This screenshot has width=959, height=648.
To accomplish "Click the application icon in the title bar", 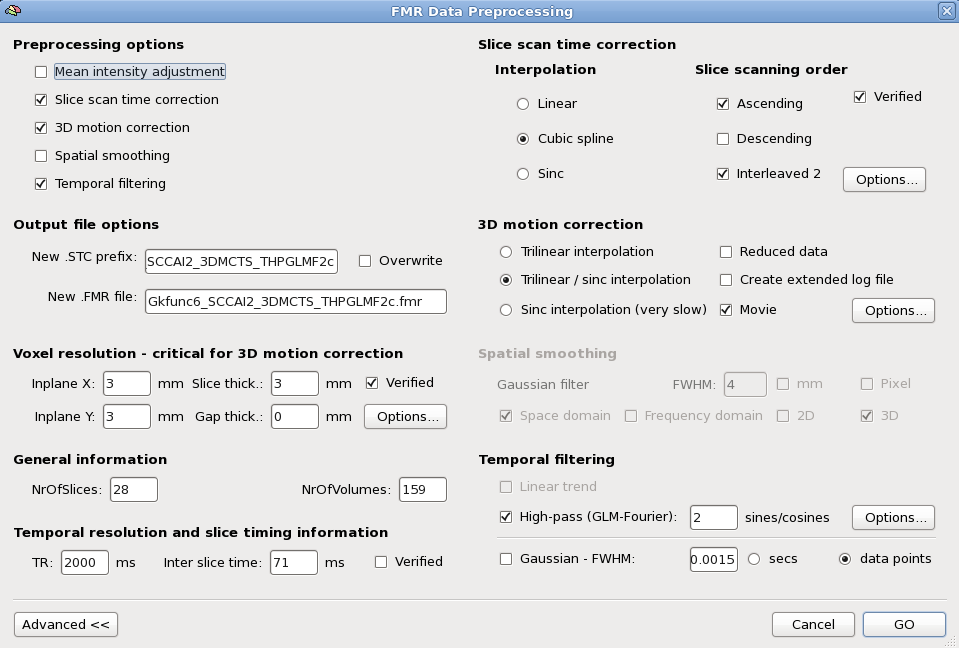I will point(14,11).
